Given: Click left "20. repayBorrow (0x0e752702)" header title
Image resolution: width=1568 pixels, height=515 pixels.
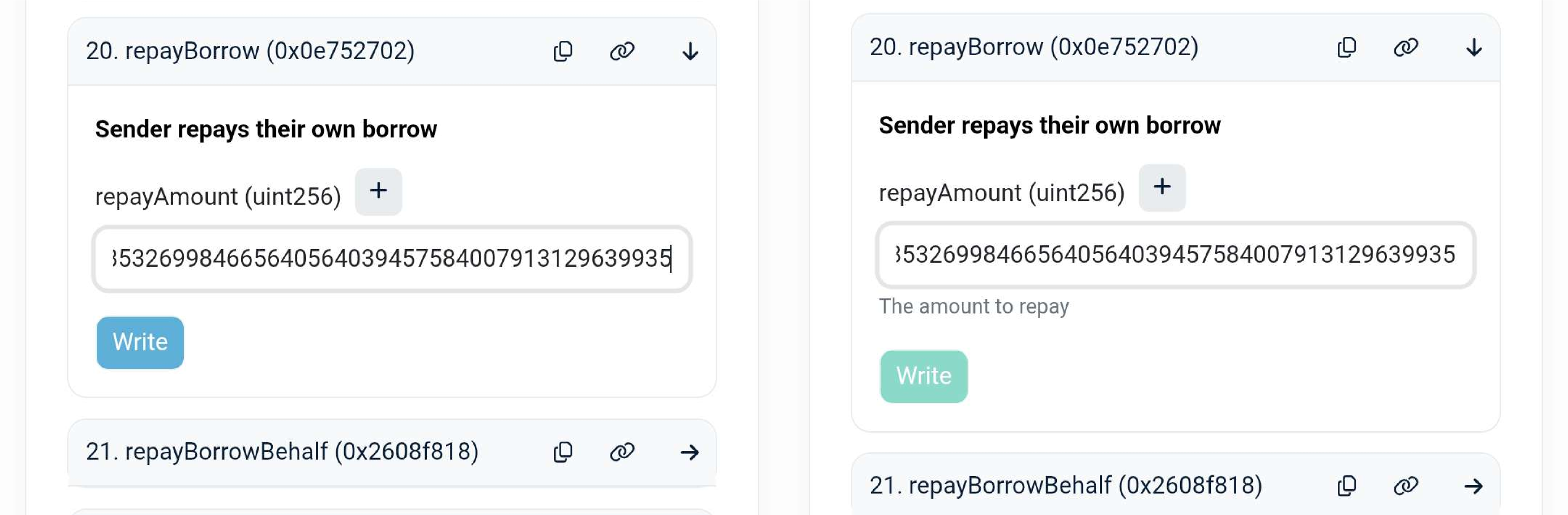Looking at the screenshot, I should 250,51.
